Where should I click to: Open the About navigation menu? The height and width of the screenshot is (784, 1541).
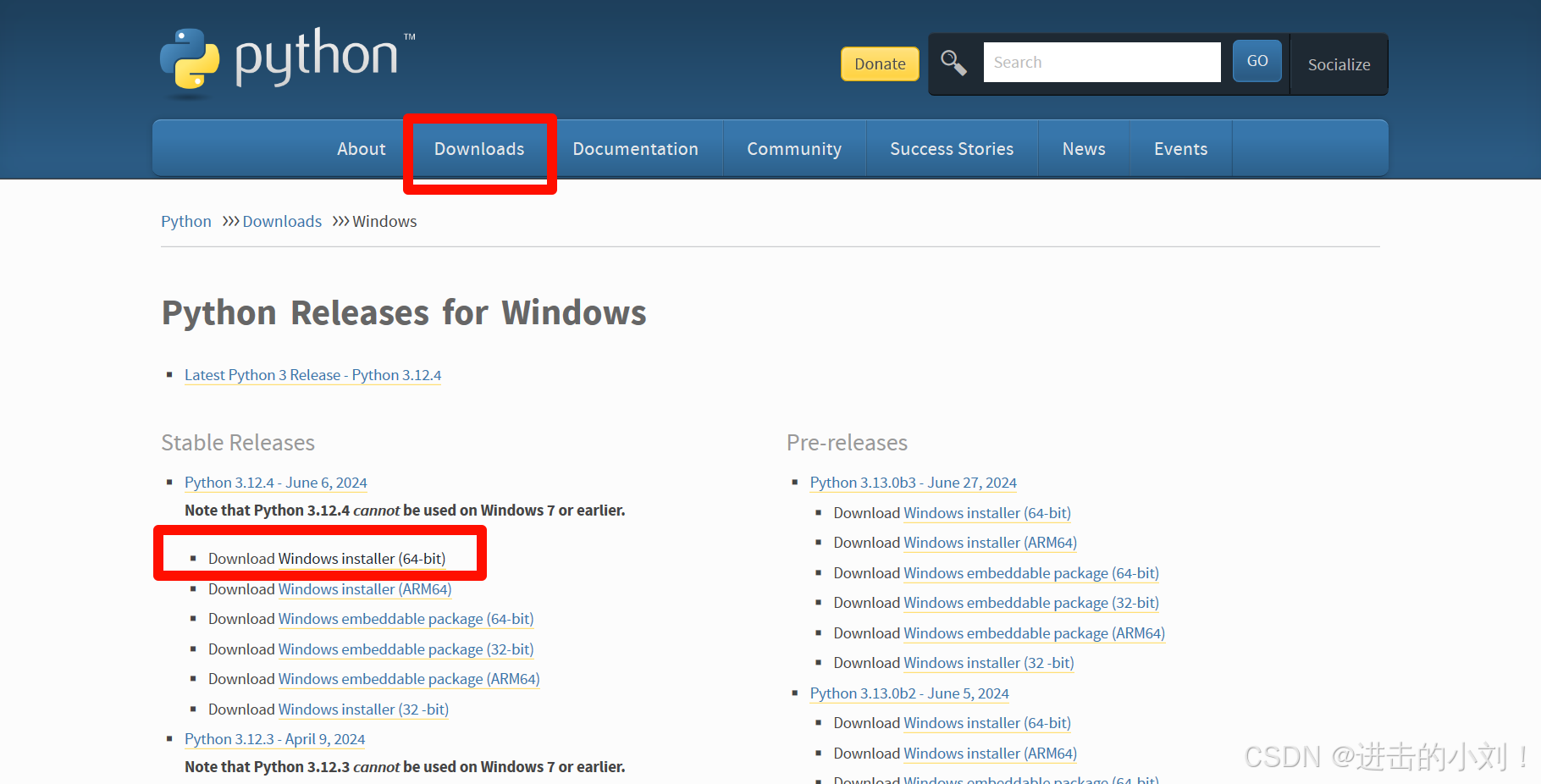click(x=362, y=149)
